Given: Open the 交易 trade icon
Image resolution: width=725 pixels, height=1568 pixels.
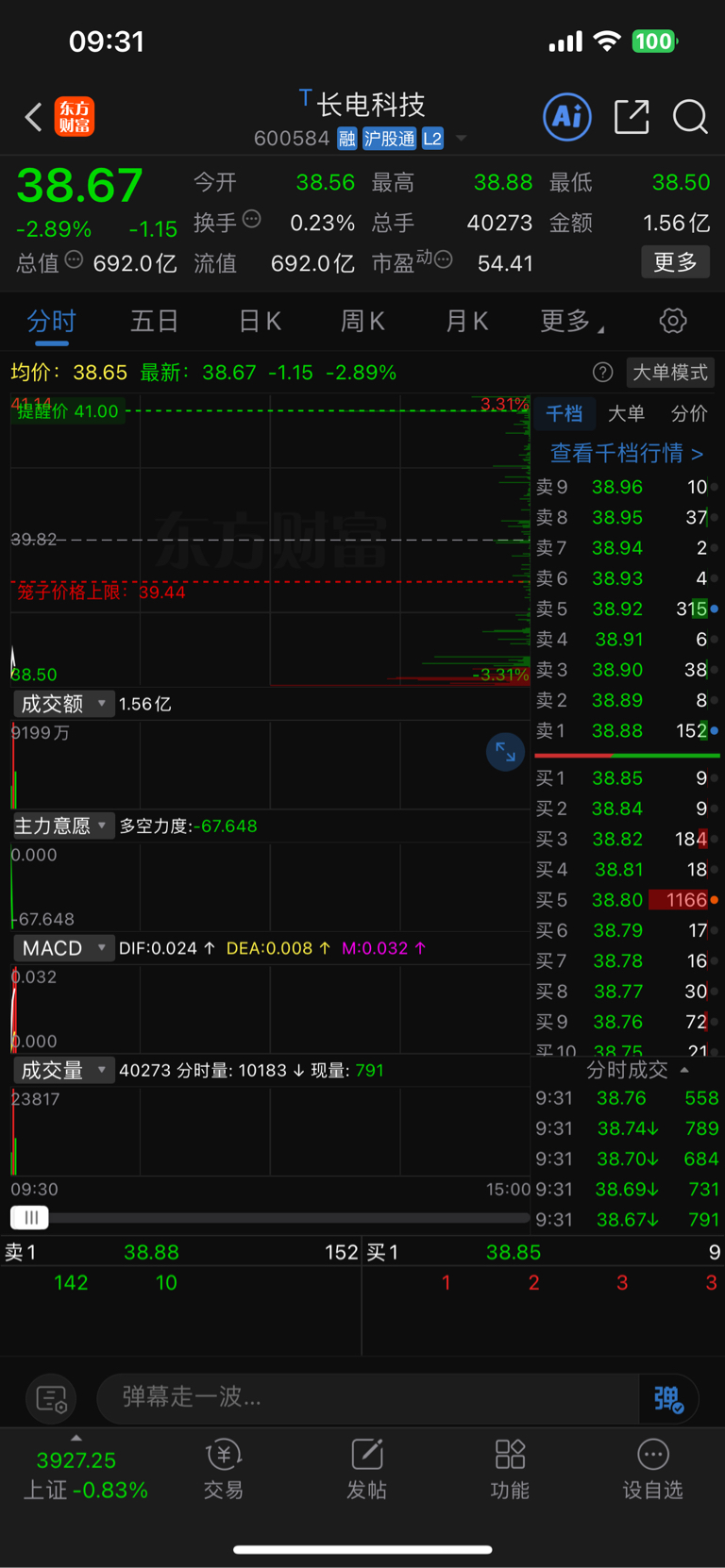Looking at the screenshot, I should coord(224,1470).
